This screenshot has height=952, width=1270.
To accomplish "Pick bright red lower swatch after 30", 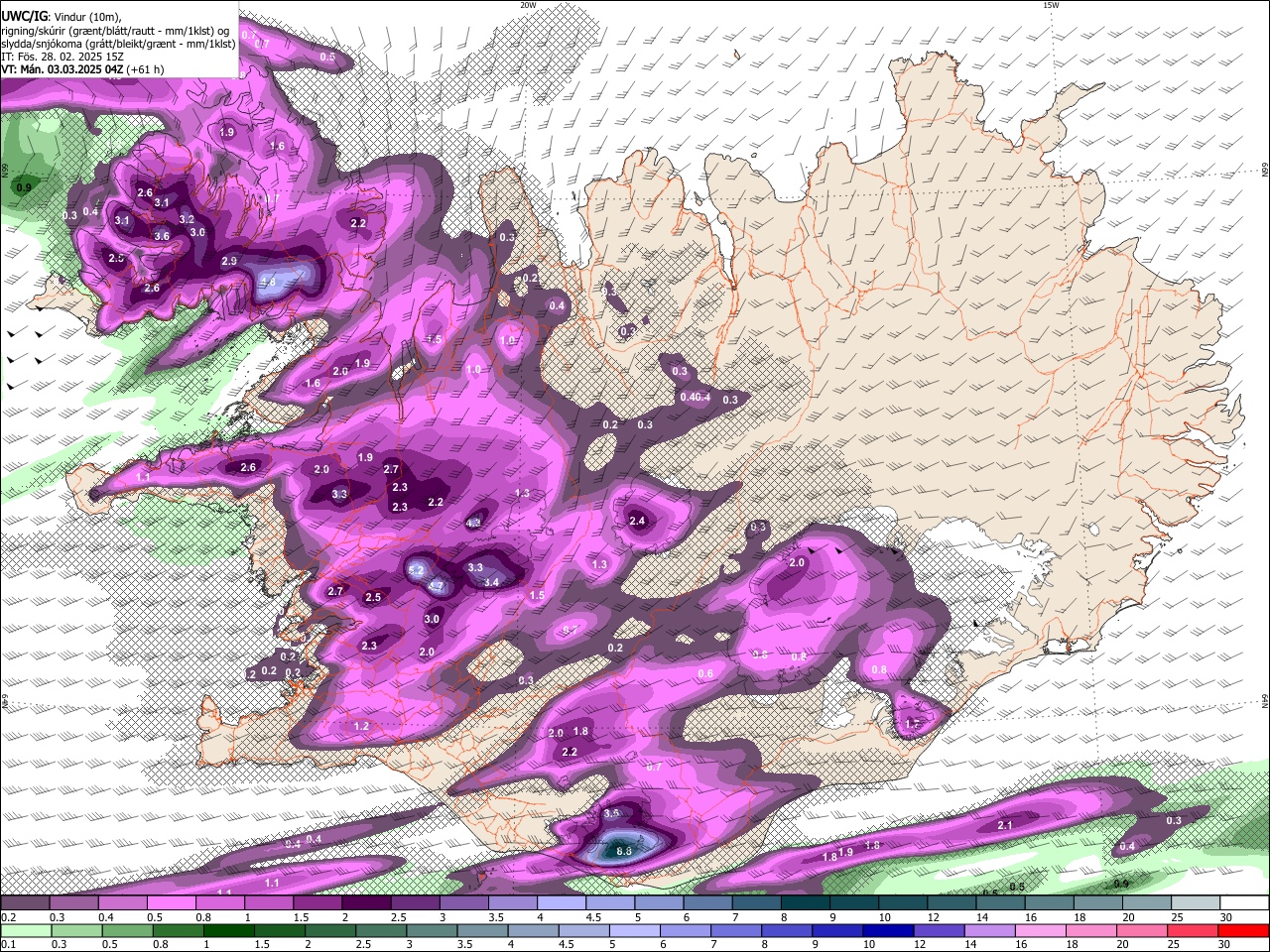I will pos(1243,930).
